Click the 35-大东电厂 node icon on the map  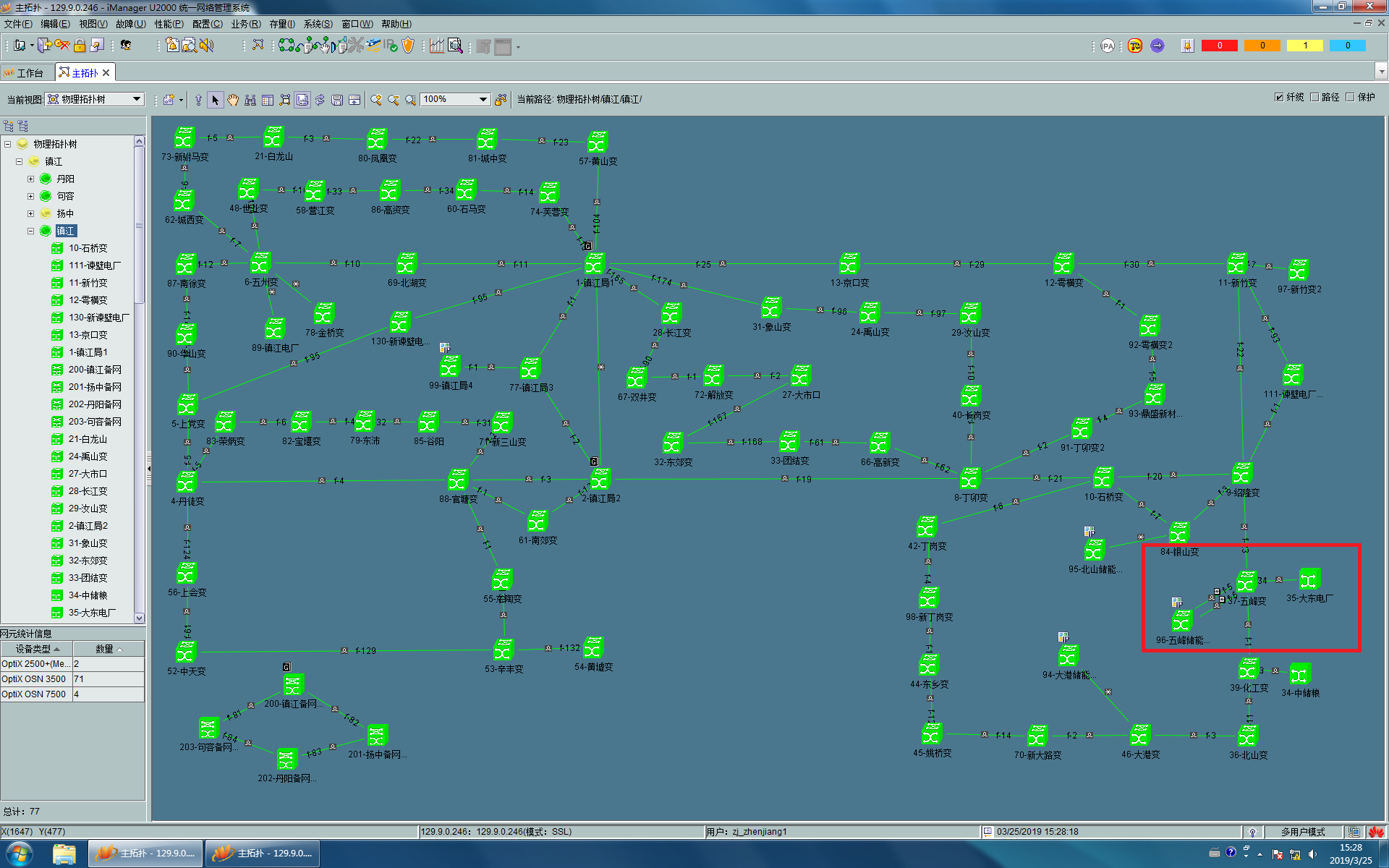(1309, 579)
